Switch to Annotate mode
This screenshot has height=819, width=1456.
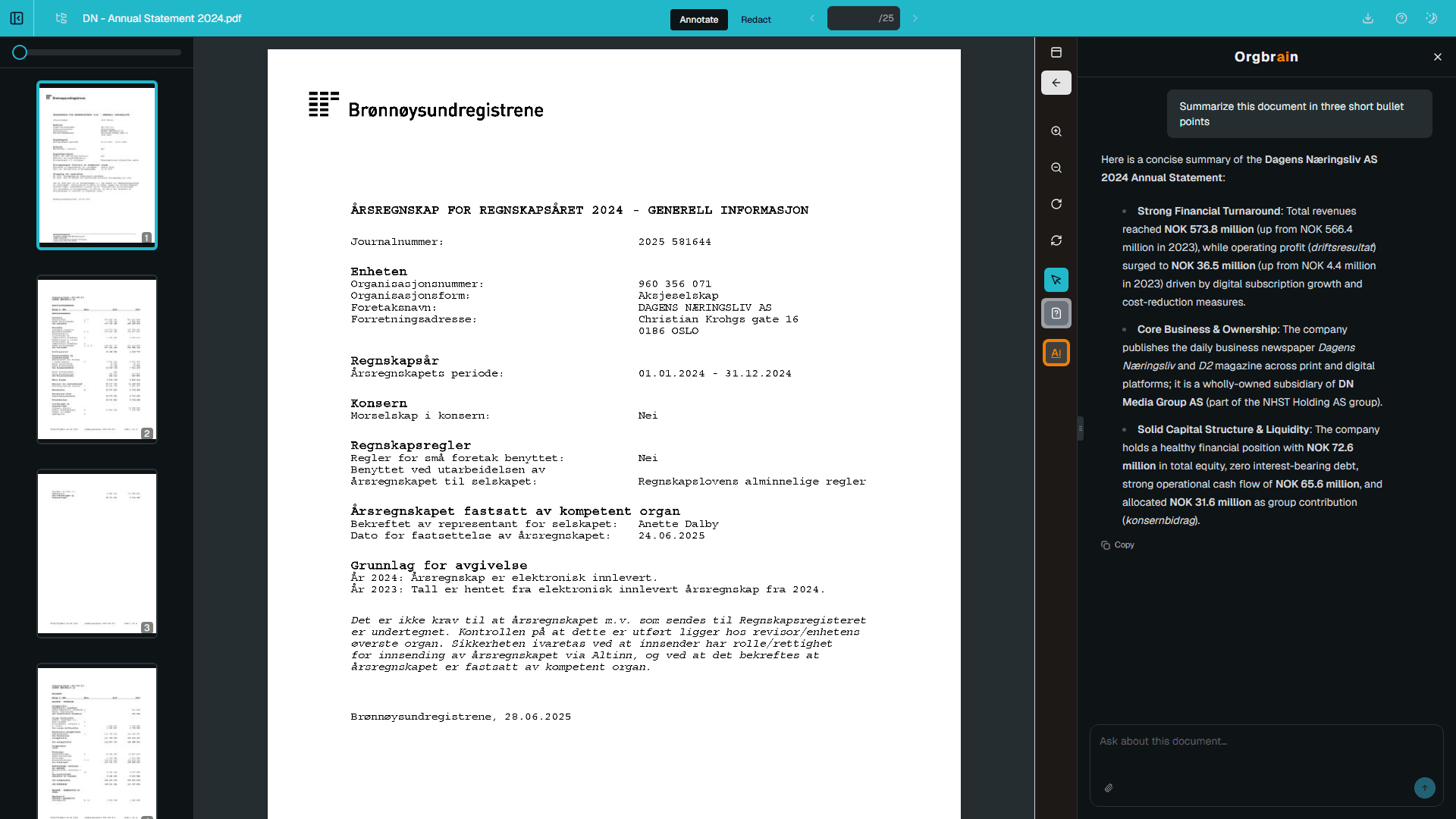(x=698, y=20)
